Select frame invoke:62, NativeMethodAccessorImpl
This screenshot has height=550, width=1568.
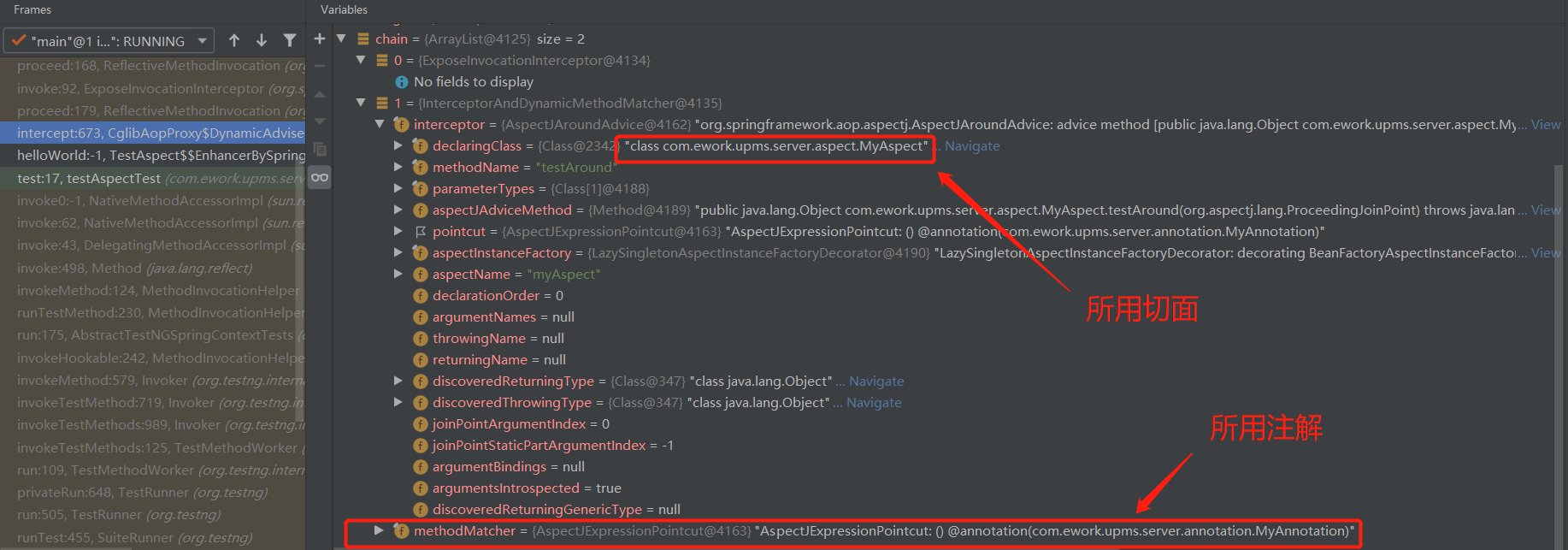point(152,222)
